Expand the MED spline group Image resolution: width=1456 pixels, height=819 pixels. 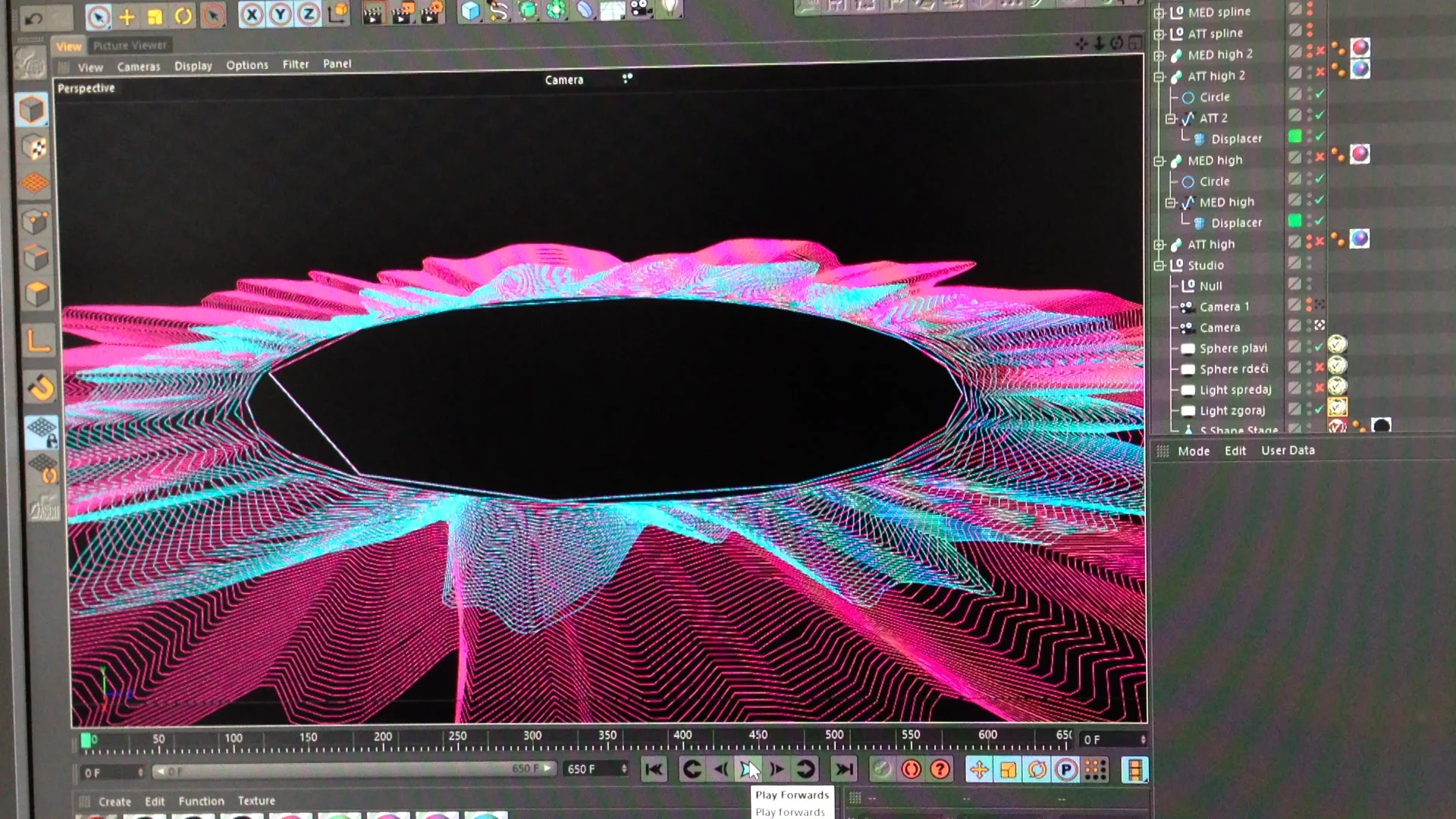tap(1159, 13)
